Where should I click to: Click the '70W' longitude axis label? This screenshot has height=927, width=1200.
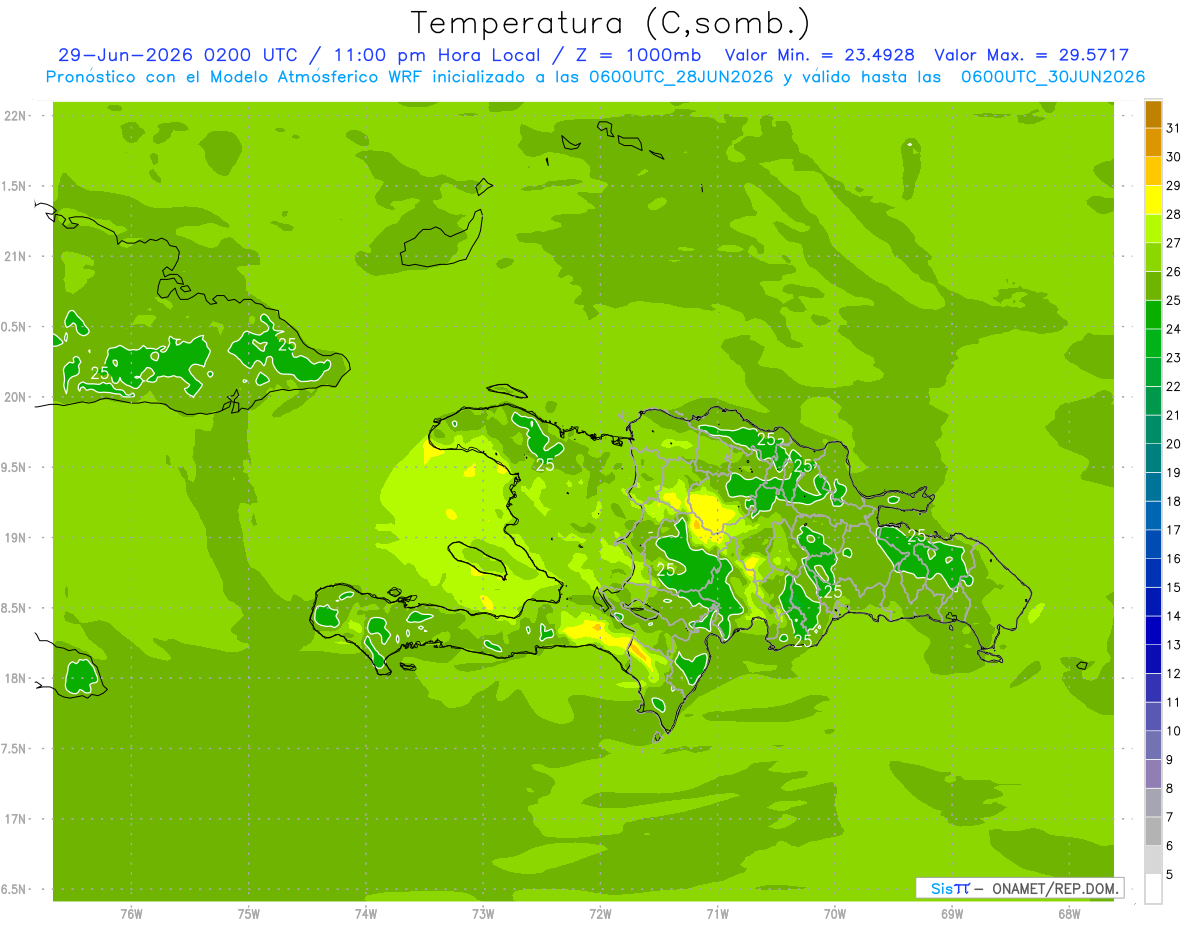(x=835, y=914)
